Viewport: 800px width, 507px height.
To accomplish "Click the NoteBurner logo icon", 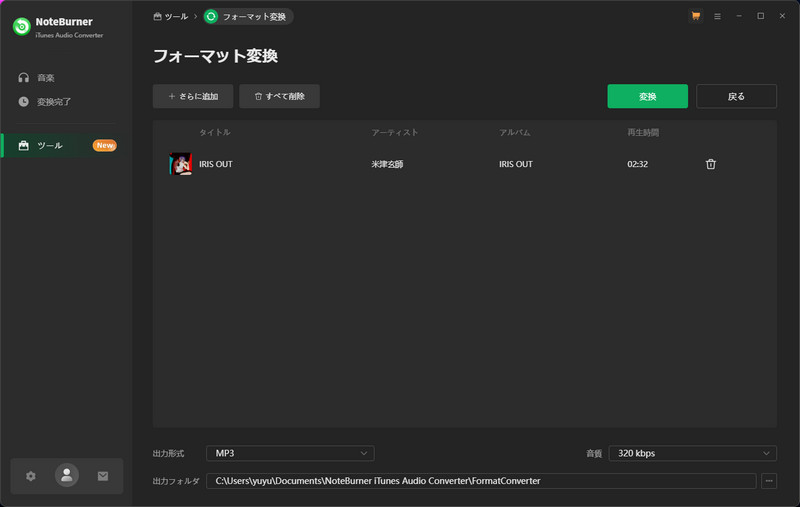I will point(21,27).
